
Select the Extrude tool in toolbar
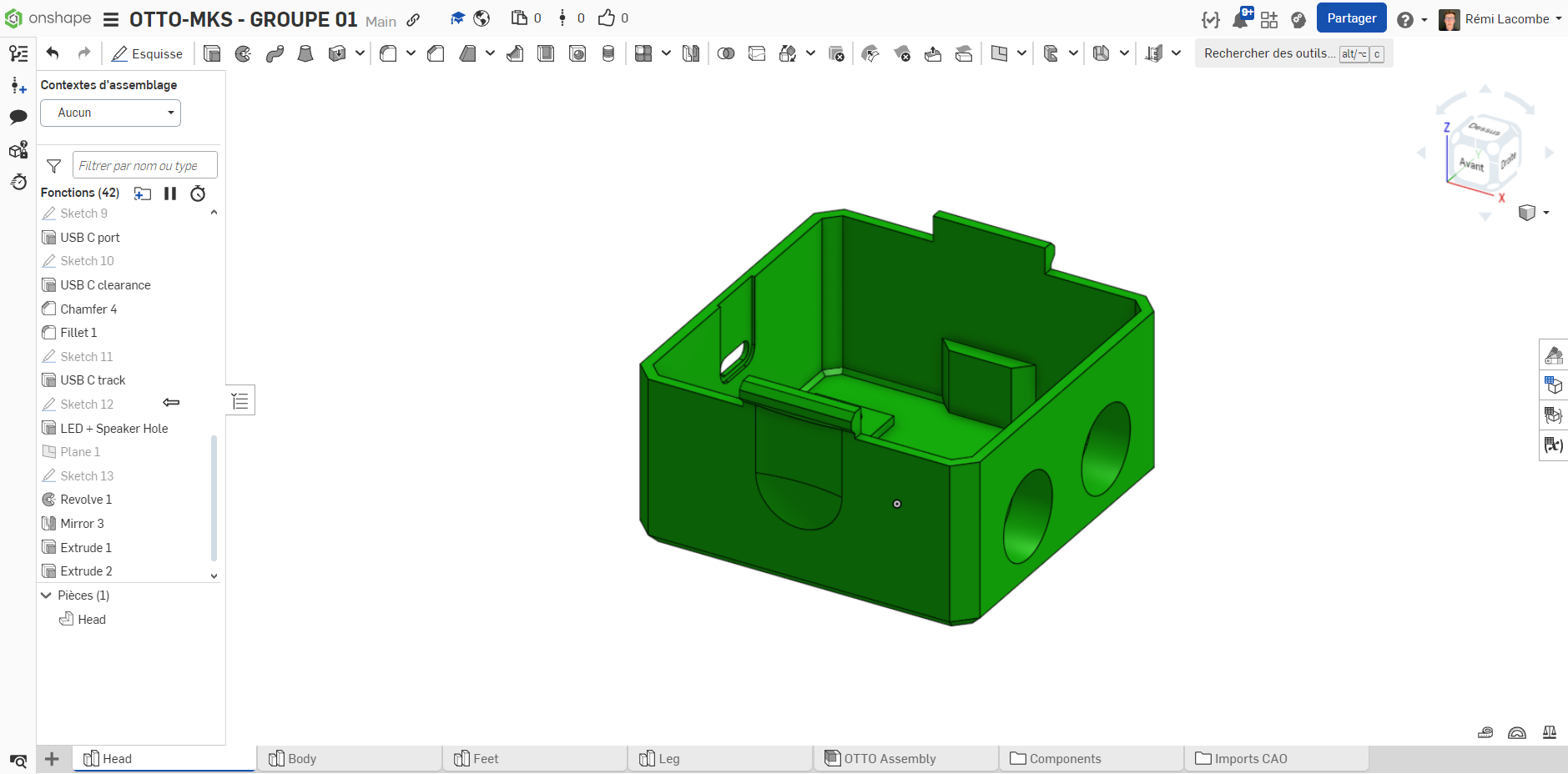click(212, 54)
